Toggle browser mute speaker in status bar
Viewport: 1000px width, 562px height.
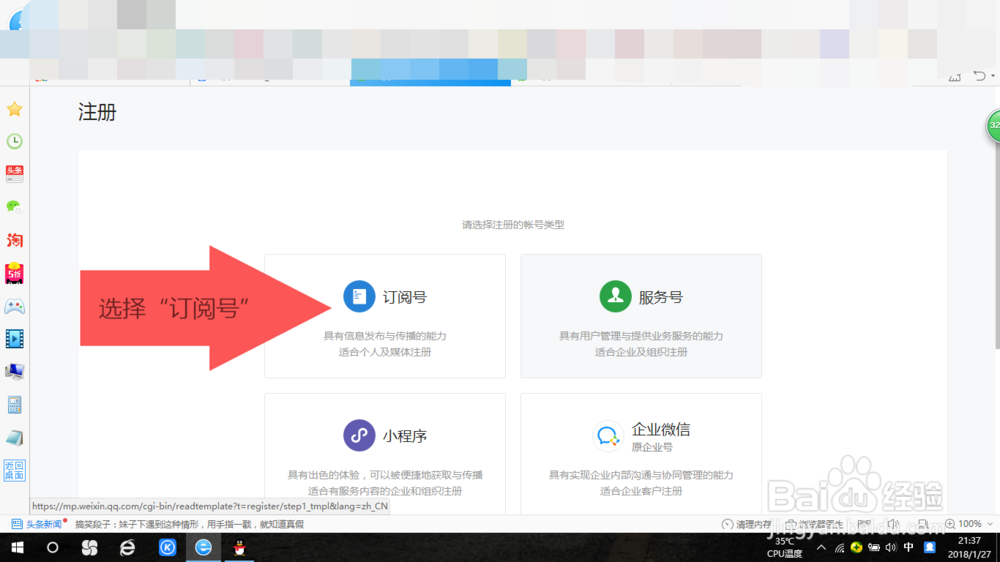pyautogui.click(x=893, y=524)
